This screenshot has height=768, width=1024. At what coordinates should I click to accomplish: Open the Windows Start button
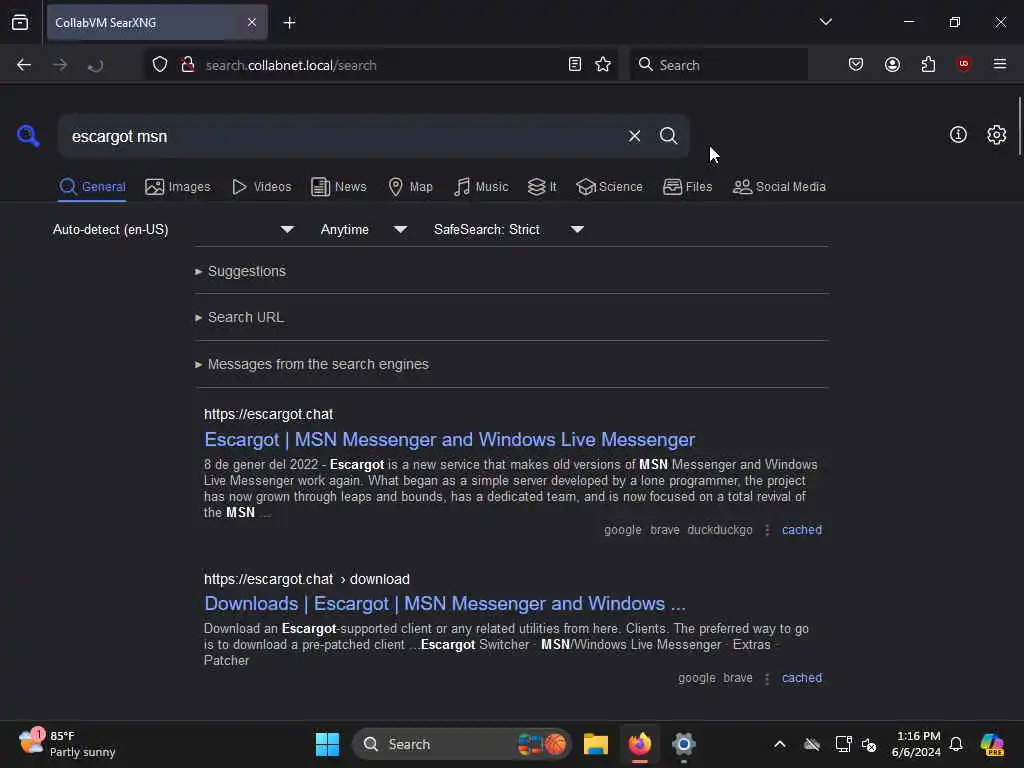(x=327, y=744)
